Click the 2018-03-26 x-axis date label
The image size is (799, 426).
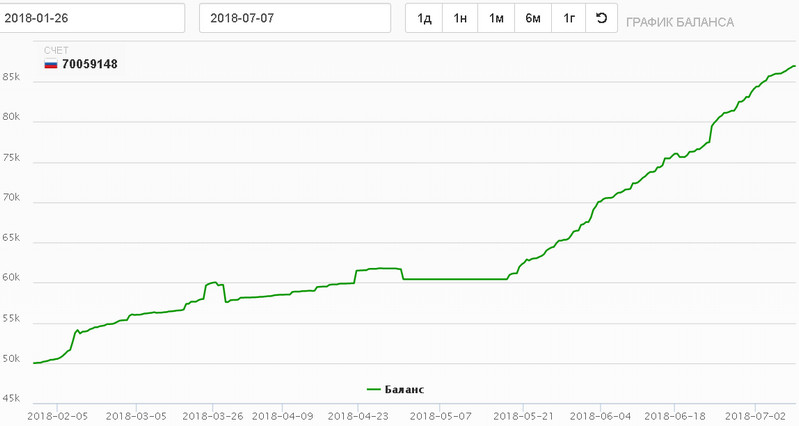[x=212, y=416]
